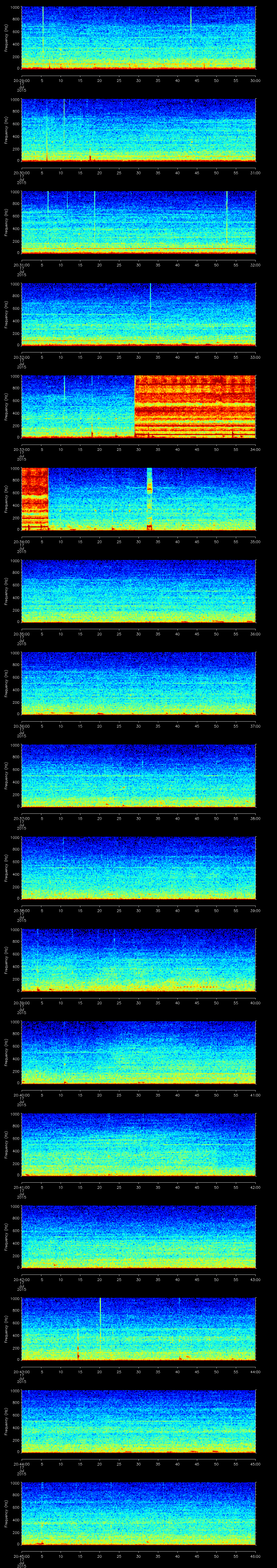Click the loud red noise band in the 20:33:00 spectrogram

pyautogui.click(x=195, y=407)
